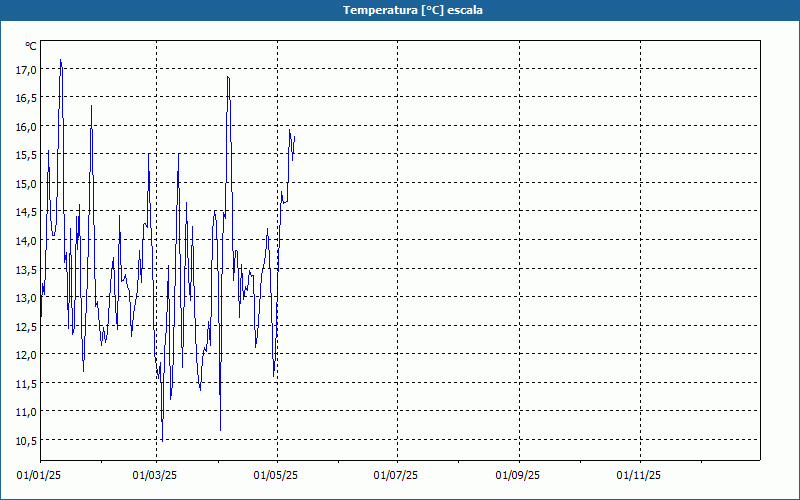Select the 13,0 y-axis label
800x500 pixels.
[26, 298]
